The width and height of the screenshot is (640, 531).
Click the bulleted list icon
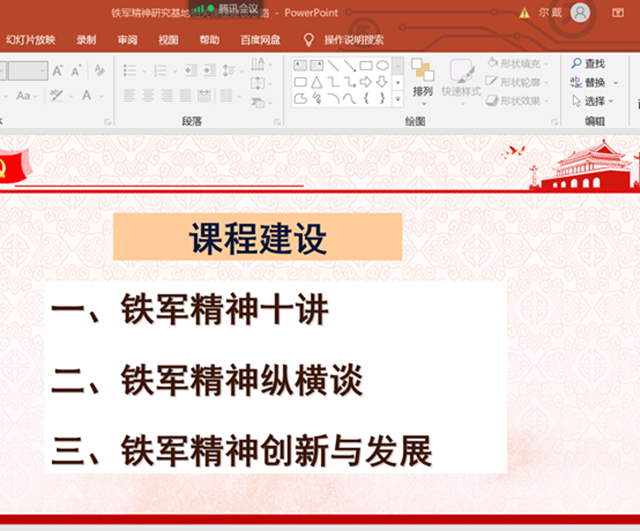coord(131,71)
